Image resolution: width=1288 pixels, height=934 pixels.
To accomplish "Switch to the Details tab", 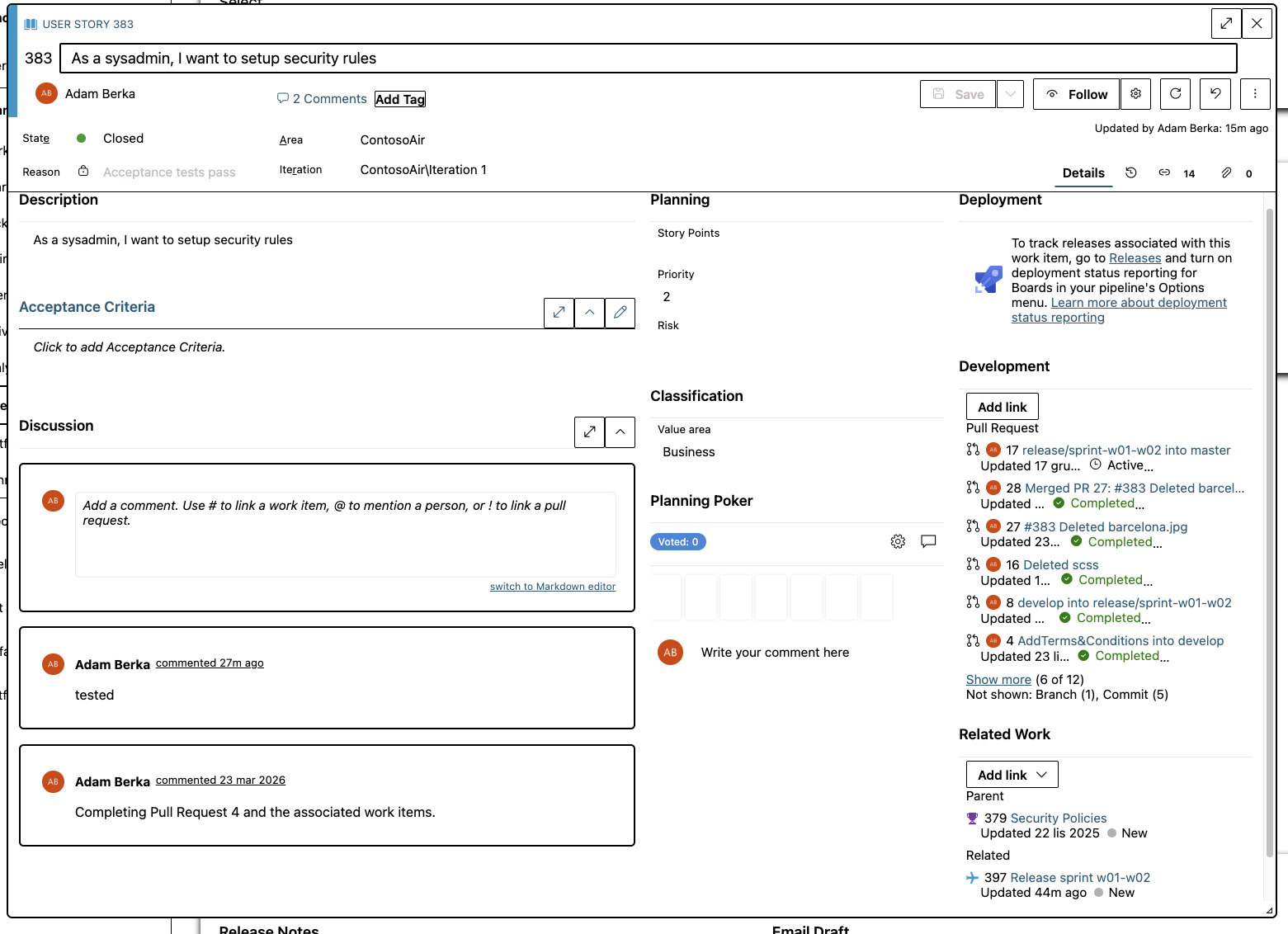I will coord(1083,173).
